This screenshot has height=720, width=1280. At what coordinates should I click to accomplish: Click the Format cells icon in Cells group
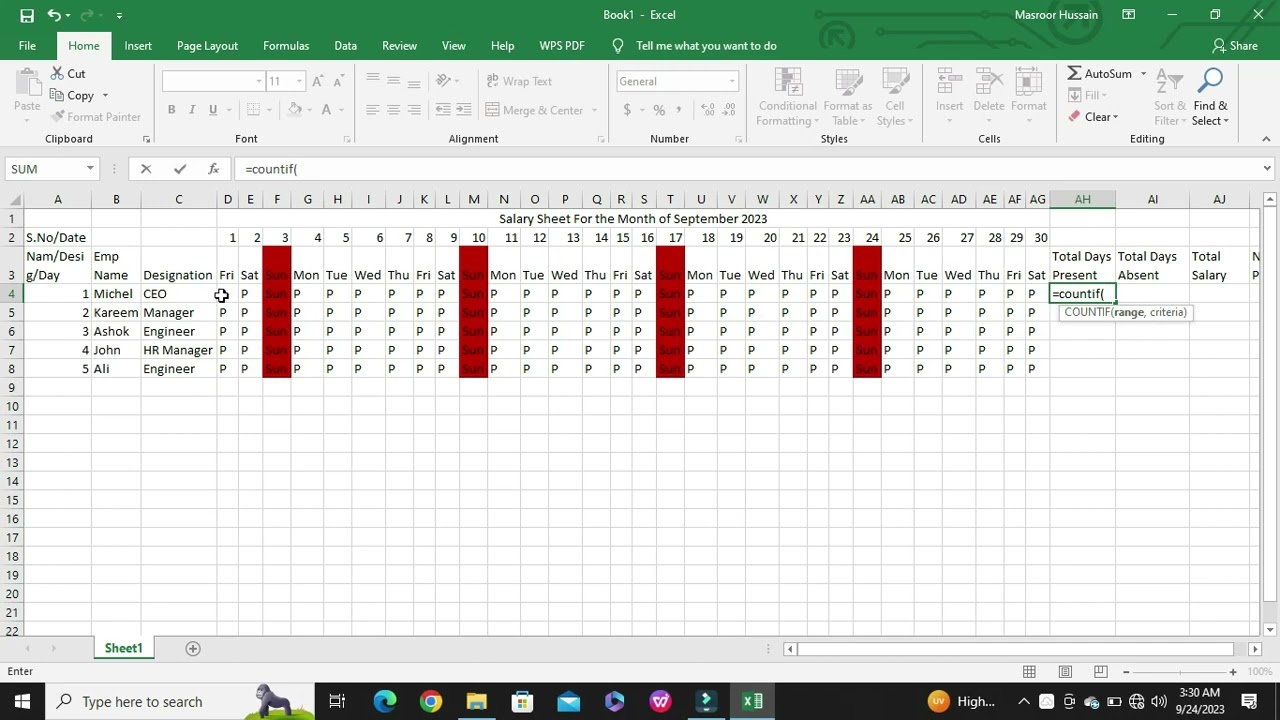pyautogui.click(x=1028, y=82)
